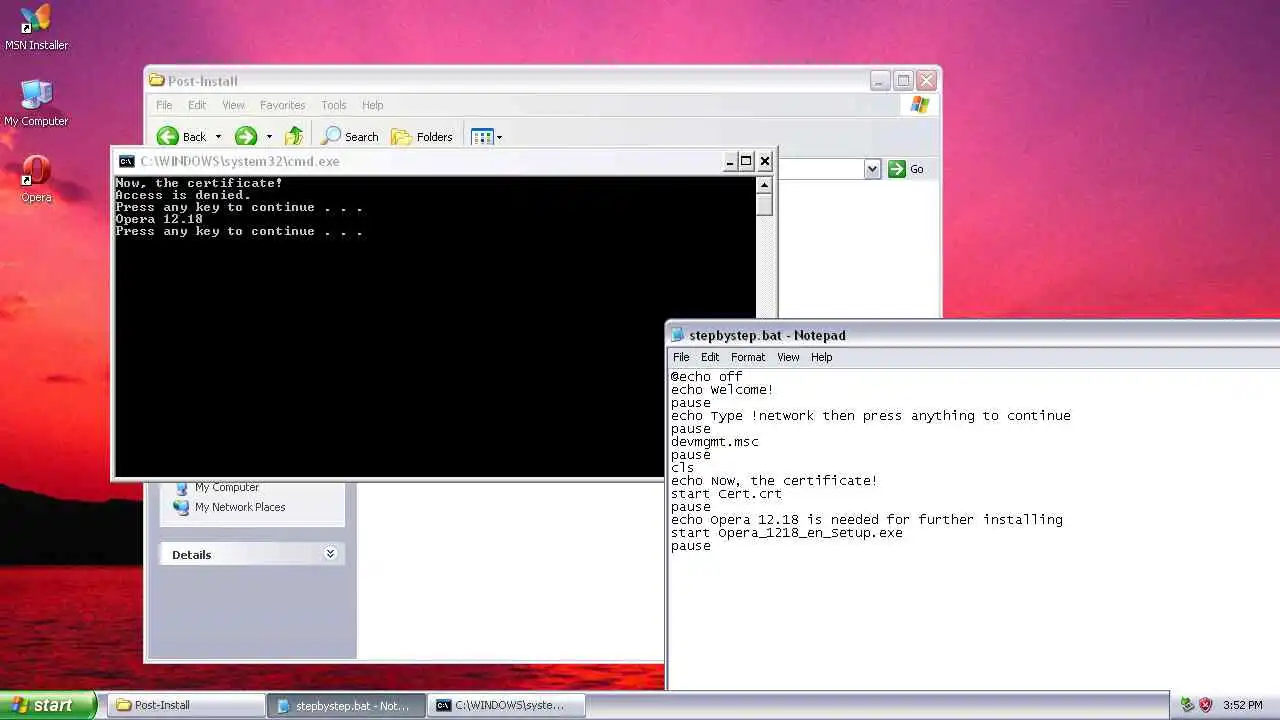Click the Post-Install folder title bar icon
Viewport: 1280px width, 720px height.
pos(157,81)
